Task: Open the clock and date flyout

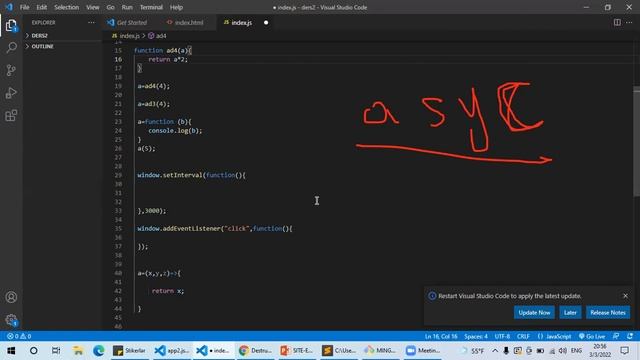Action: click(599, 351)
